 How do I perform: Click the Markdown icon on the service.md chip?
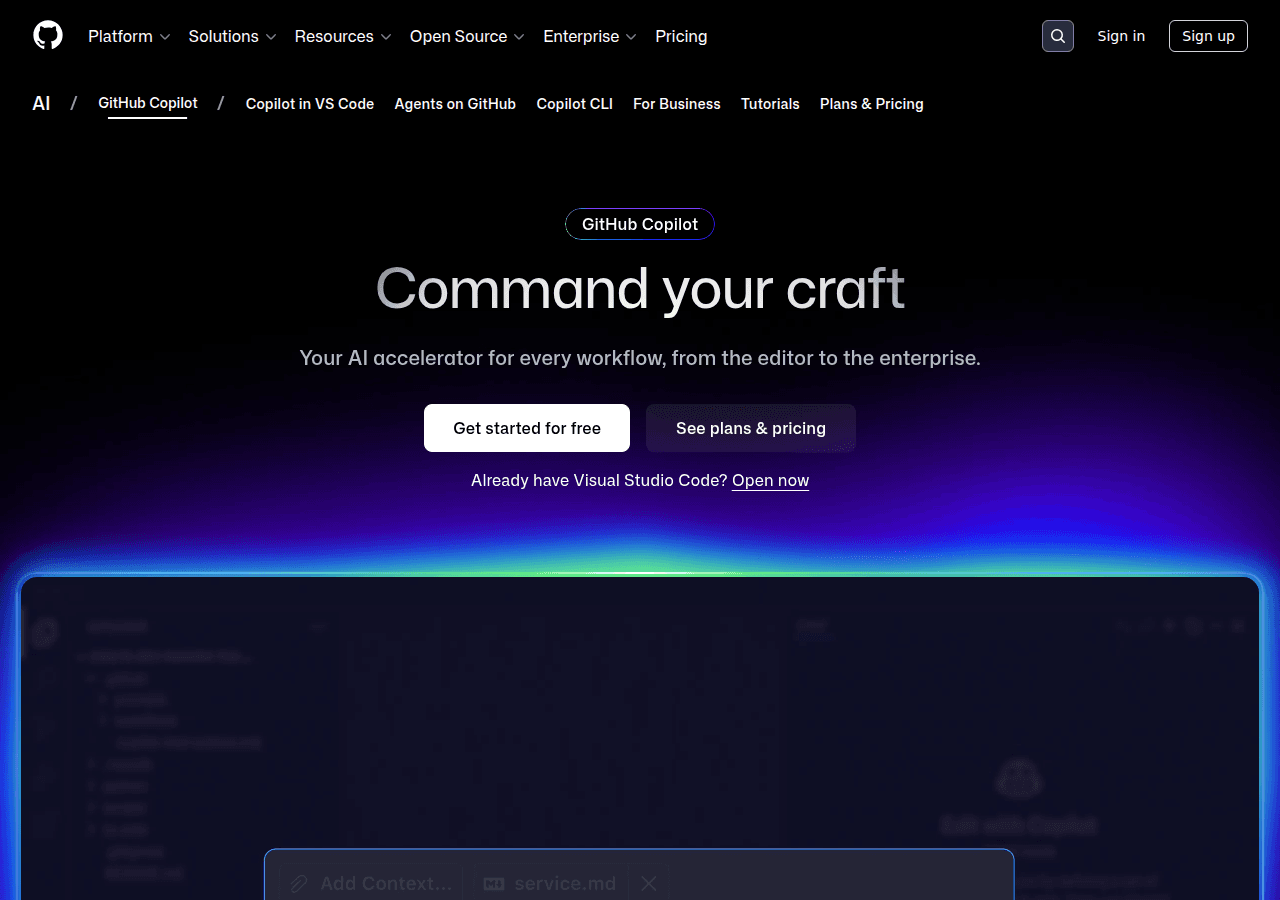point(492,883)
